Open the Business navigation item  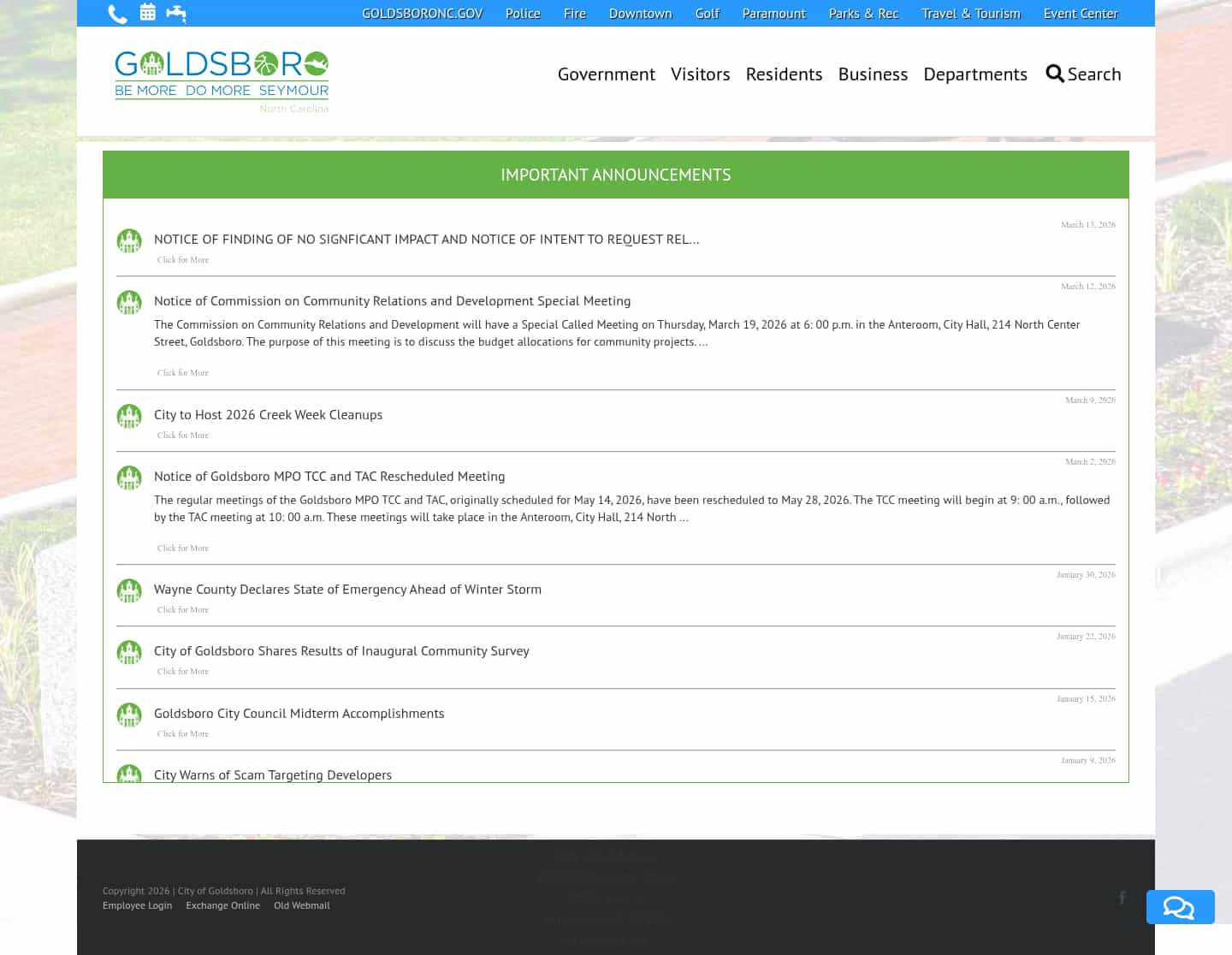click(x=873, y=74)
